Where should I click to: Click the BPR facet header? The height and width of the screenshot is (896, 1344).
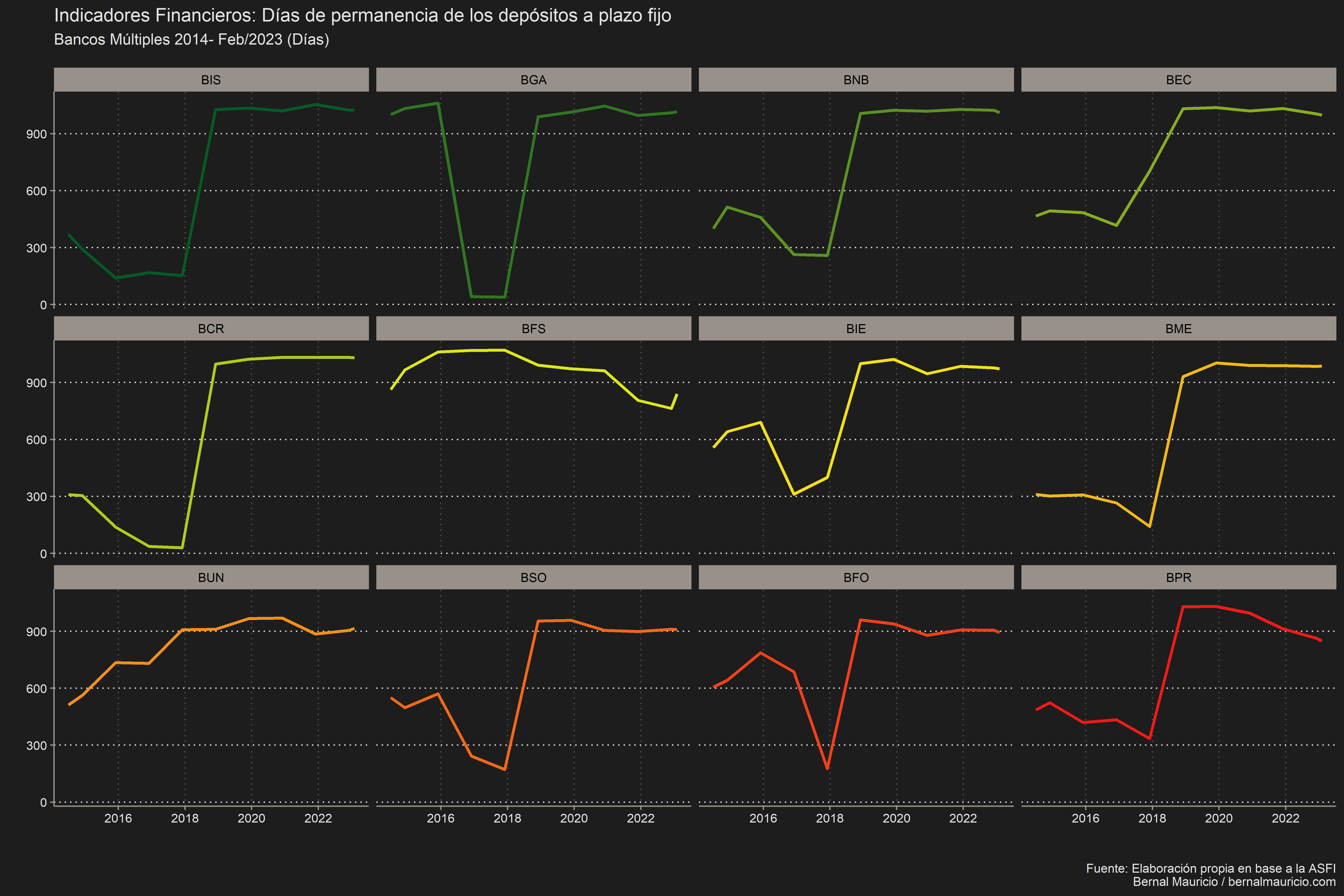click(1179, 577)
